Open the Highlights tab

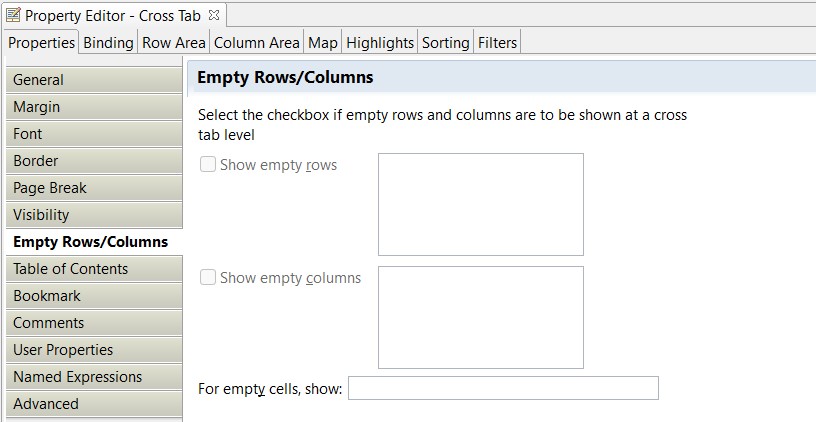(x=380, y=42)
